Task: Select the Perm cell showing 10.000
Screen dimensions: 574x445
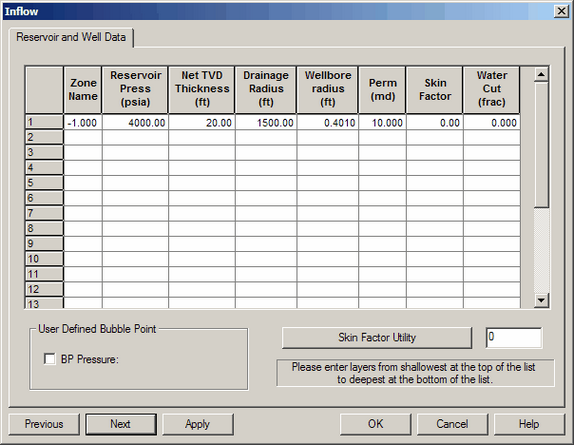Action: click(x=383, y=122)
